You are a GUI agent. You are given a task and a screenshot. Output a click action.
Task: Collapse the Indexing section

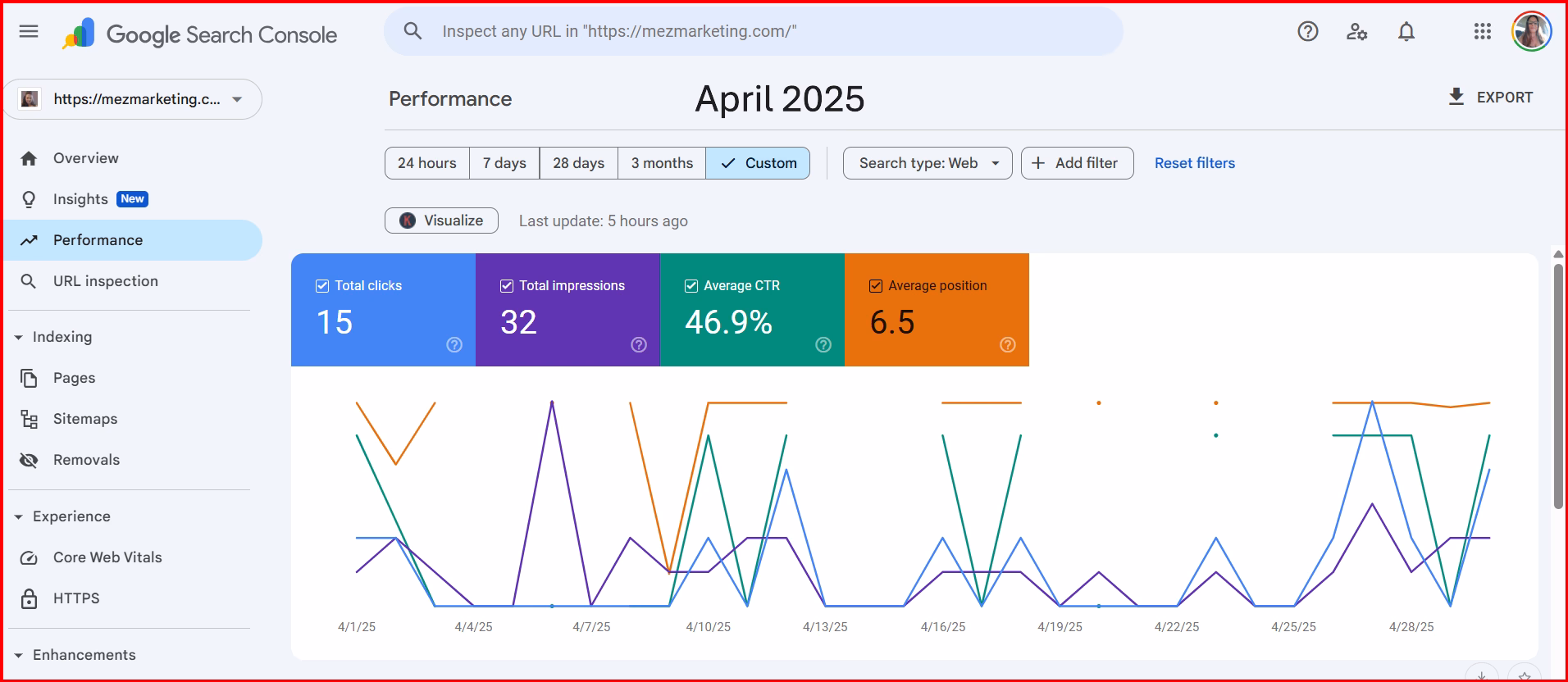click(x=19, y=338)
